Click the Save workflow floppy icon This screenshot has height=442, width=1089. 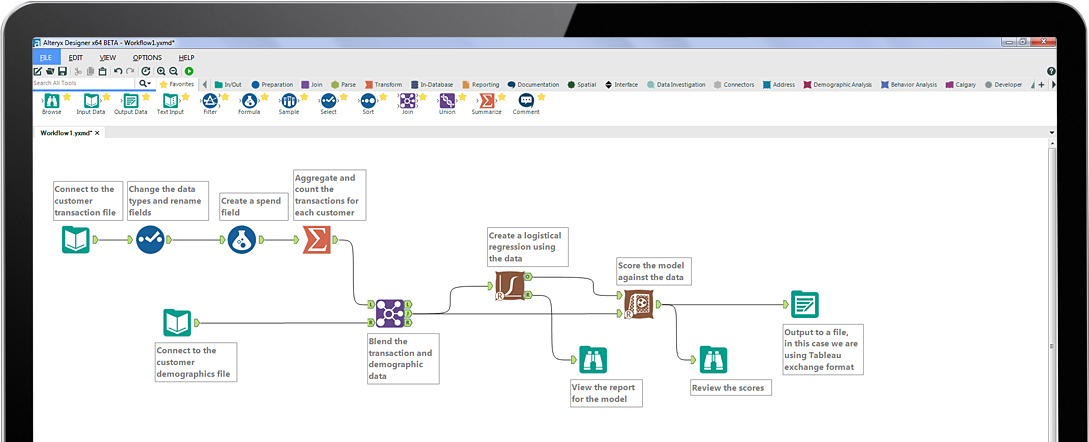[x=62, y=71]
